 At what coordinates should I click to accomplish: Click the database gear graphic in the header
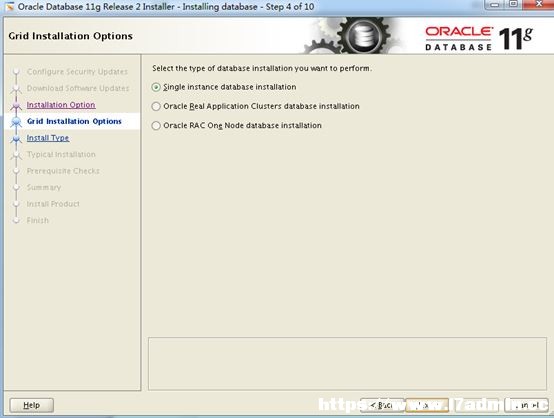click(x=363, y=36)
